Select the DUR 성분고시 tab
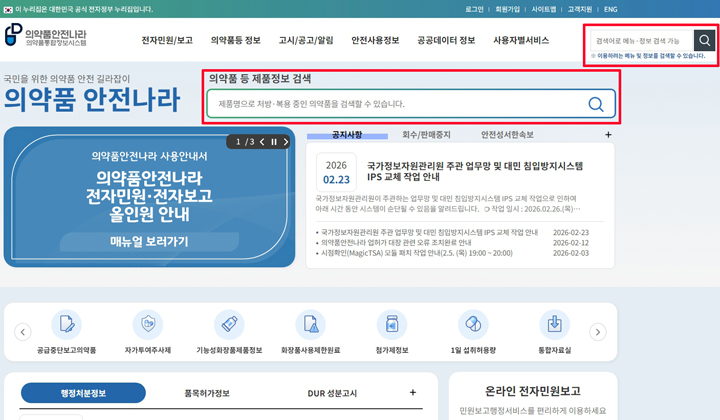This screenshot has height=420, width=720. 332,393
